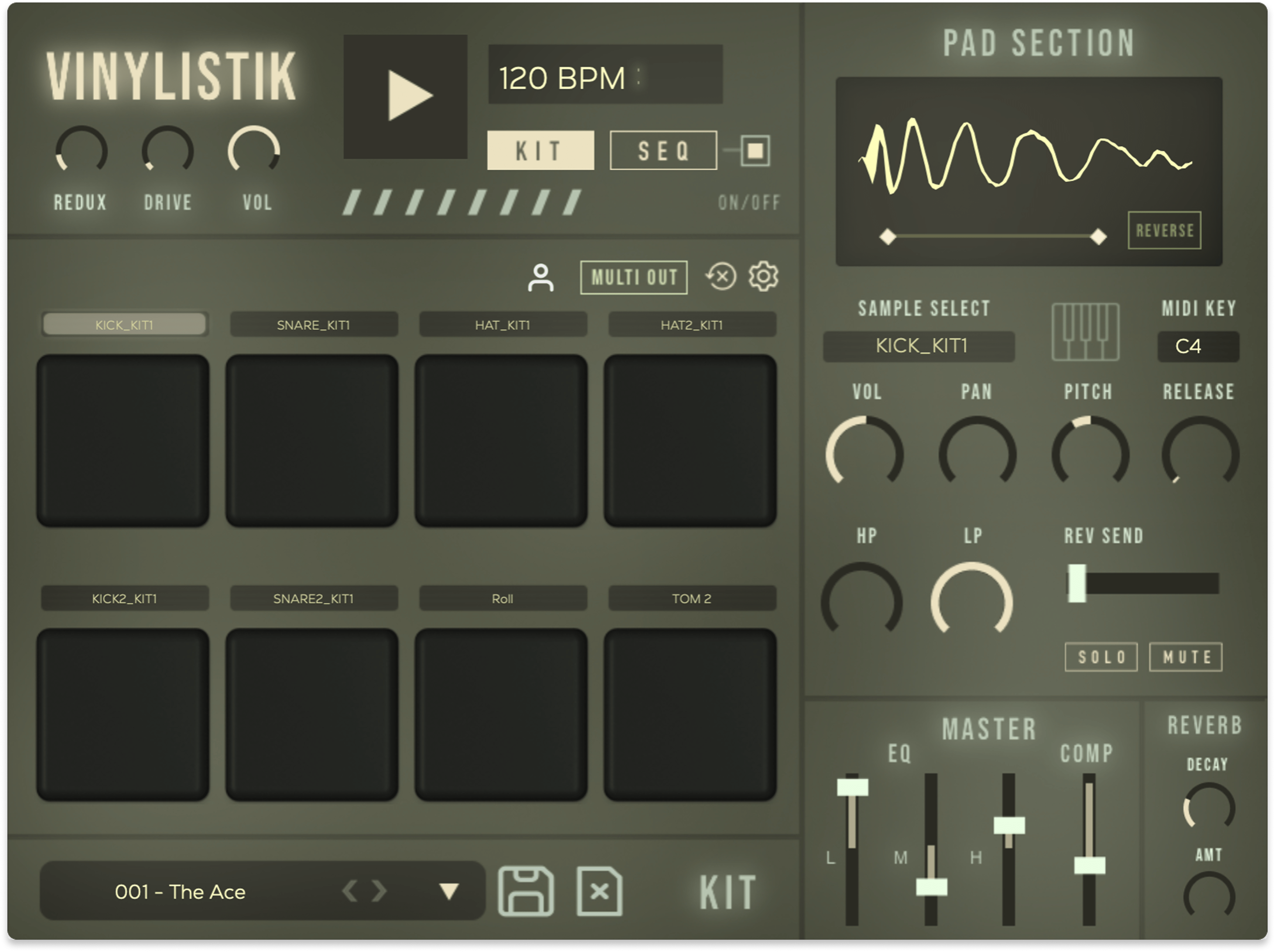Image resolution: width=1275 pixels, height=952 pixels.
Task: Open settings with the gear icon
Action: (763, 277)
